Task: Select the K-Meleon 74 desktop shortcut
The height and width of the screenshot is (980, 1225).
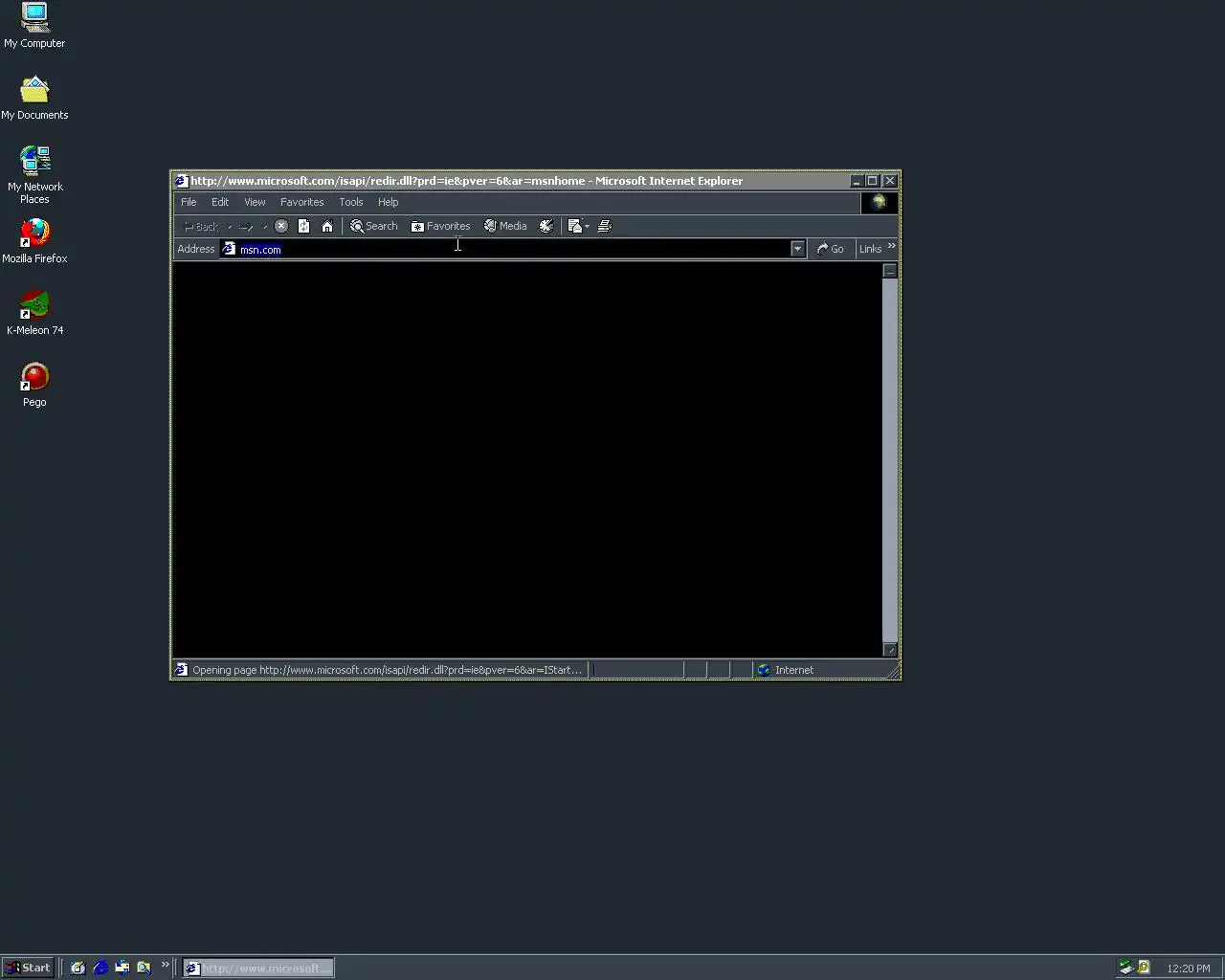Action: click(x=34, y=313)
